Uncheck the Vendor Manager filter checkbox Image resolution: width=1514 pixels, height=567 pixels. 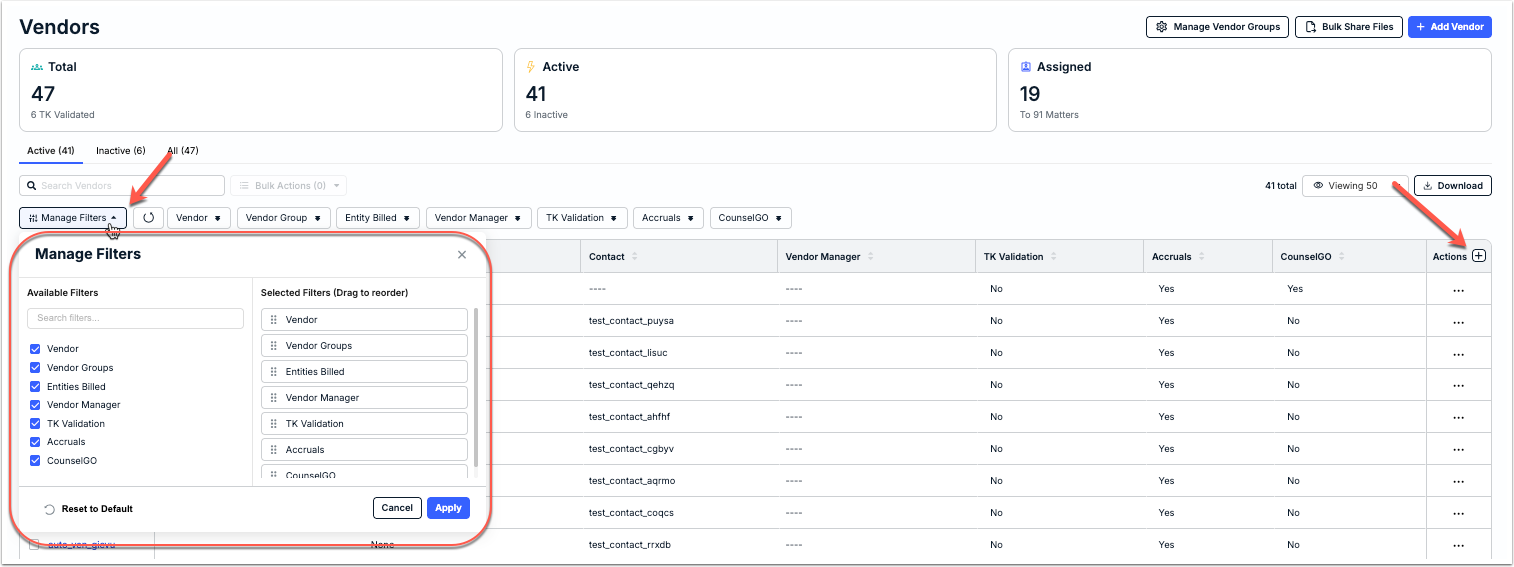tap(35, 405)
